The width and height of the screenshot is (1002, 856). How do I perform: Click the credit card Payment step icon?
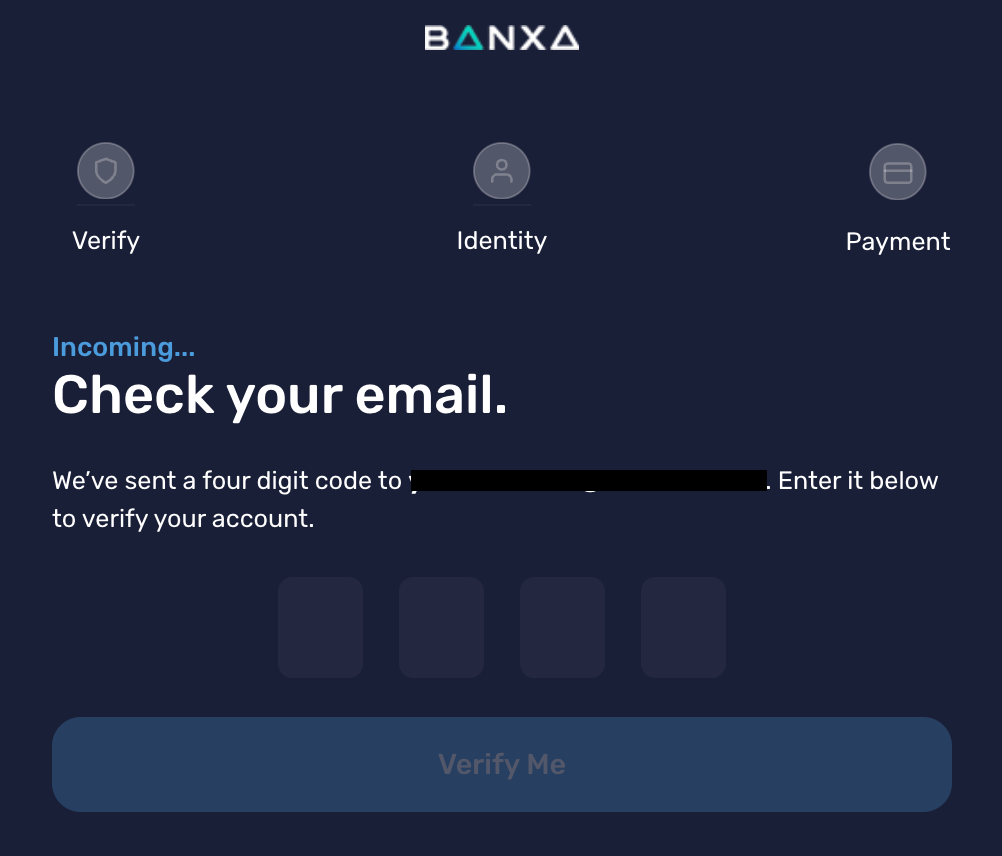[x=898, y=172]
